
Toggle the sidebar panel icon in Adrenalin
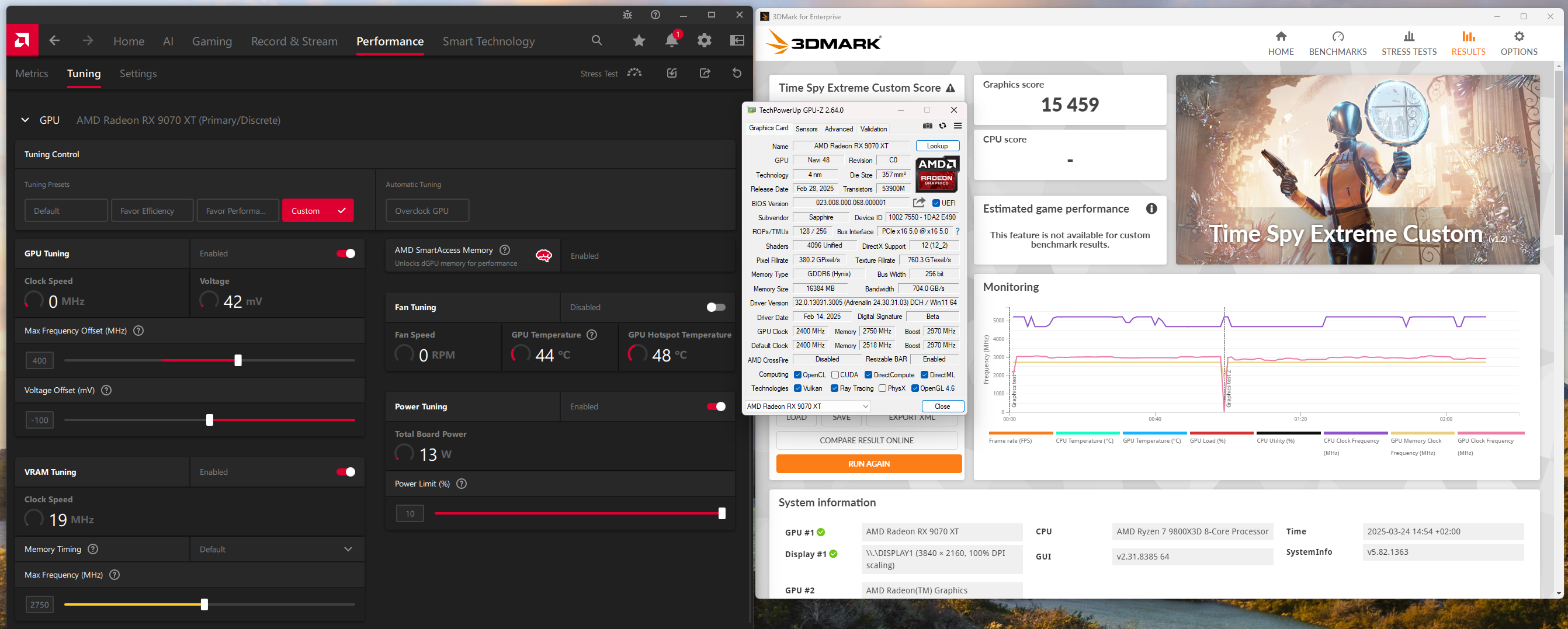tap(737, 40)
